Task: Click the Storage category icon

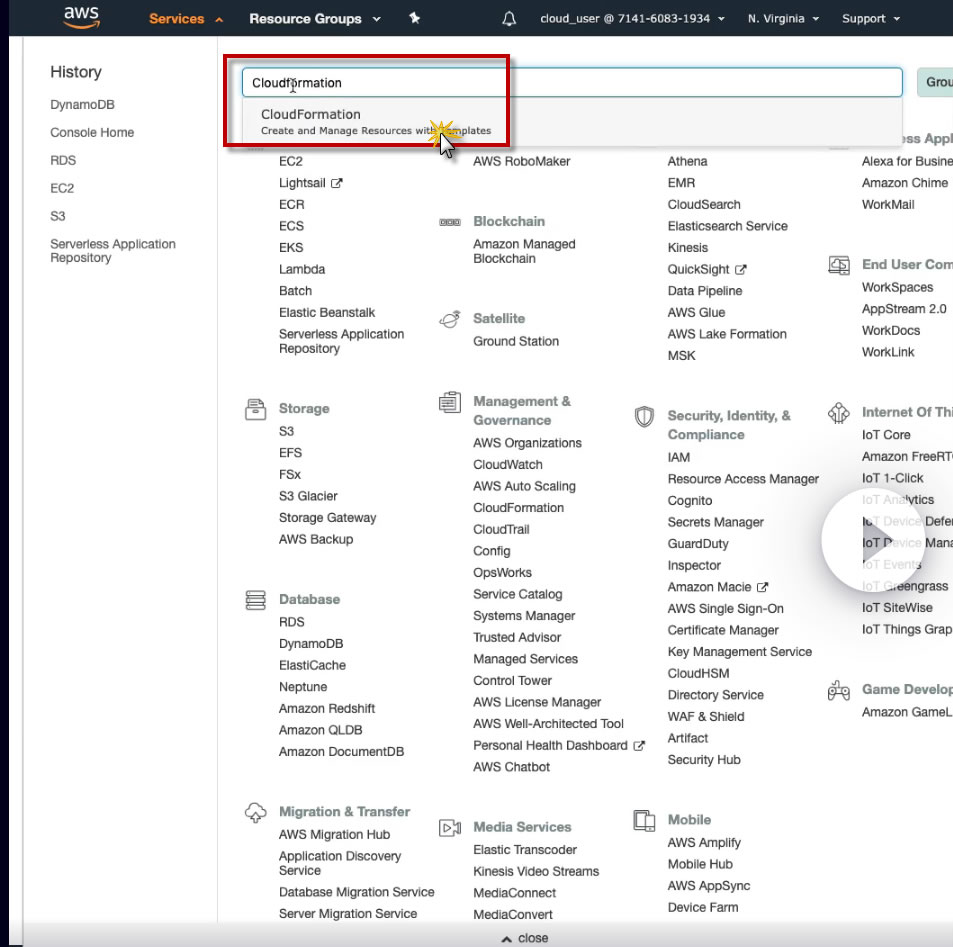Action: 255,409
